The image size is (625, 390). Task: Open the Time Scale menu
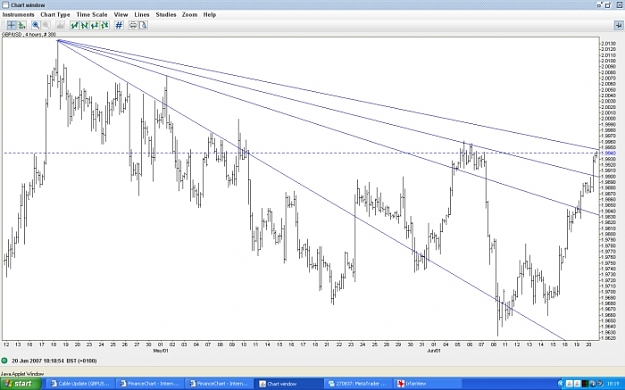coord(92,15)
